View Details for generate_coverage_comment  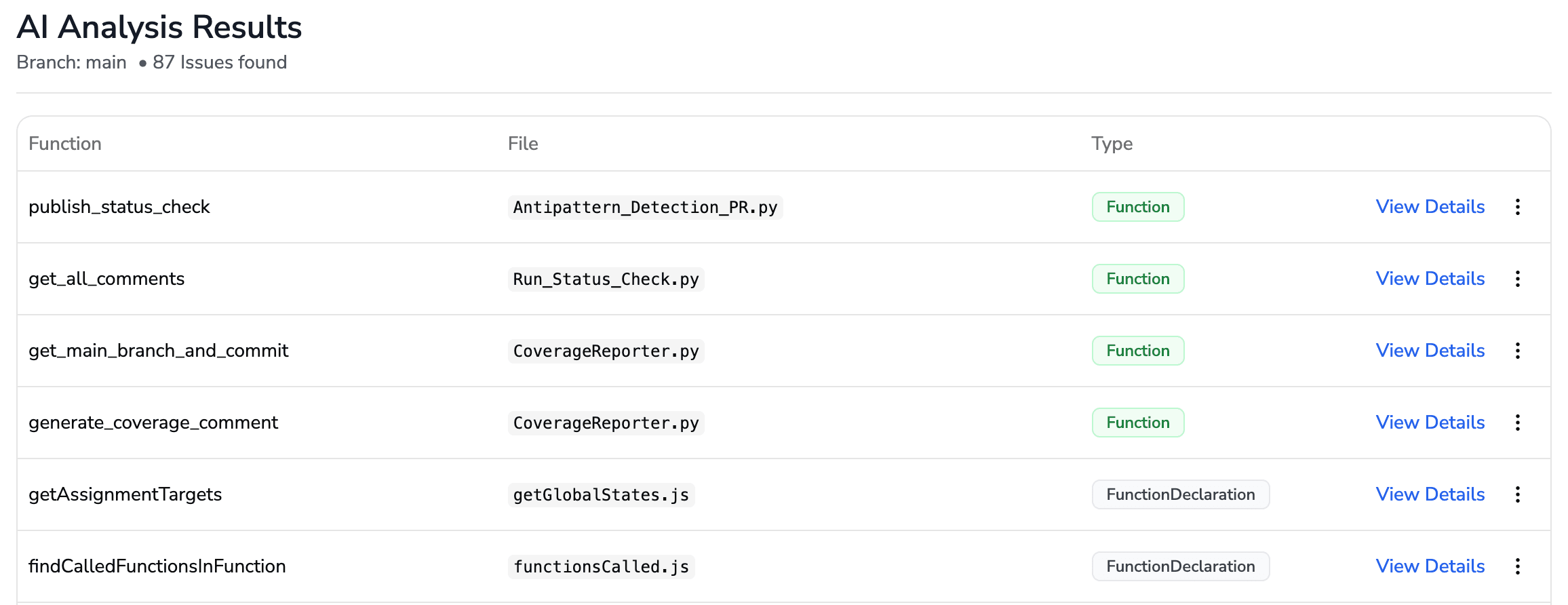tap(1430, 422)
